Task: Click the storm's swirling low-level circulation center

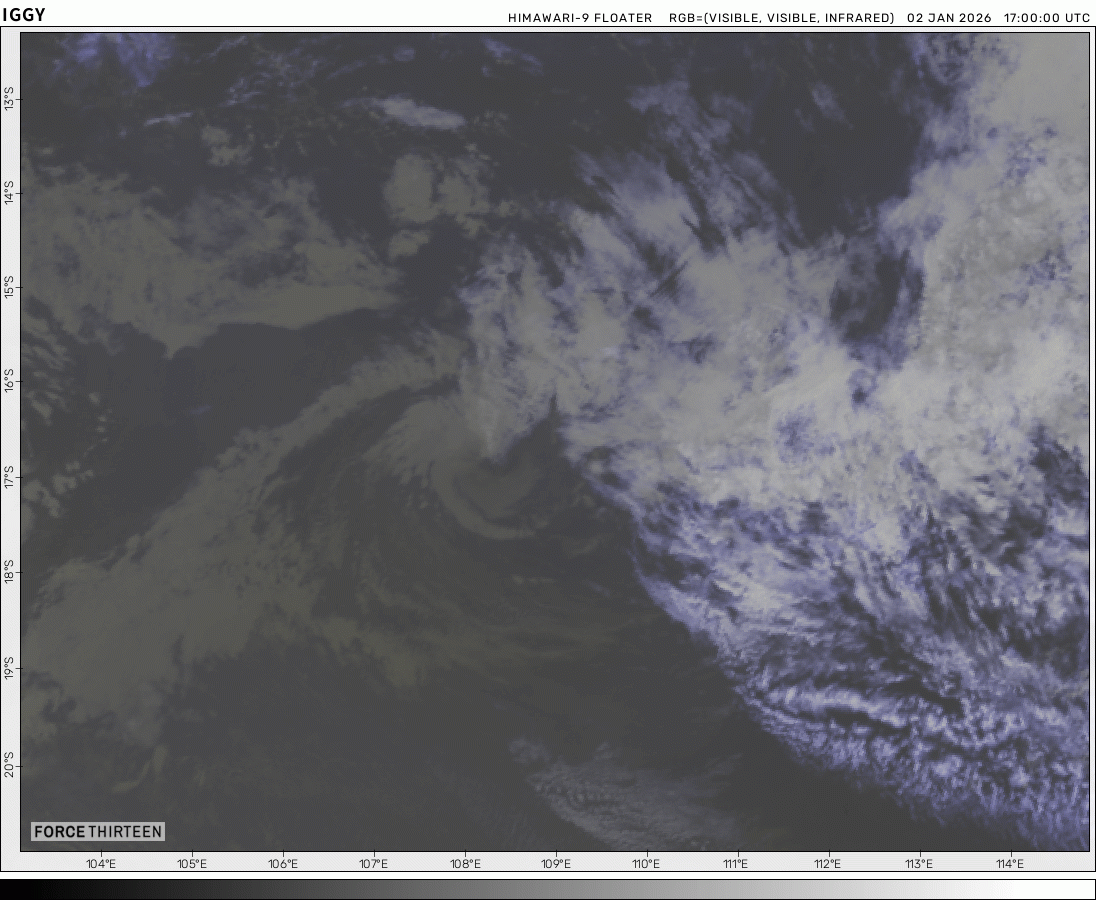Action: coord(478,492)
